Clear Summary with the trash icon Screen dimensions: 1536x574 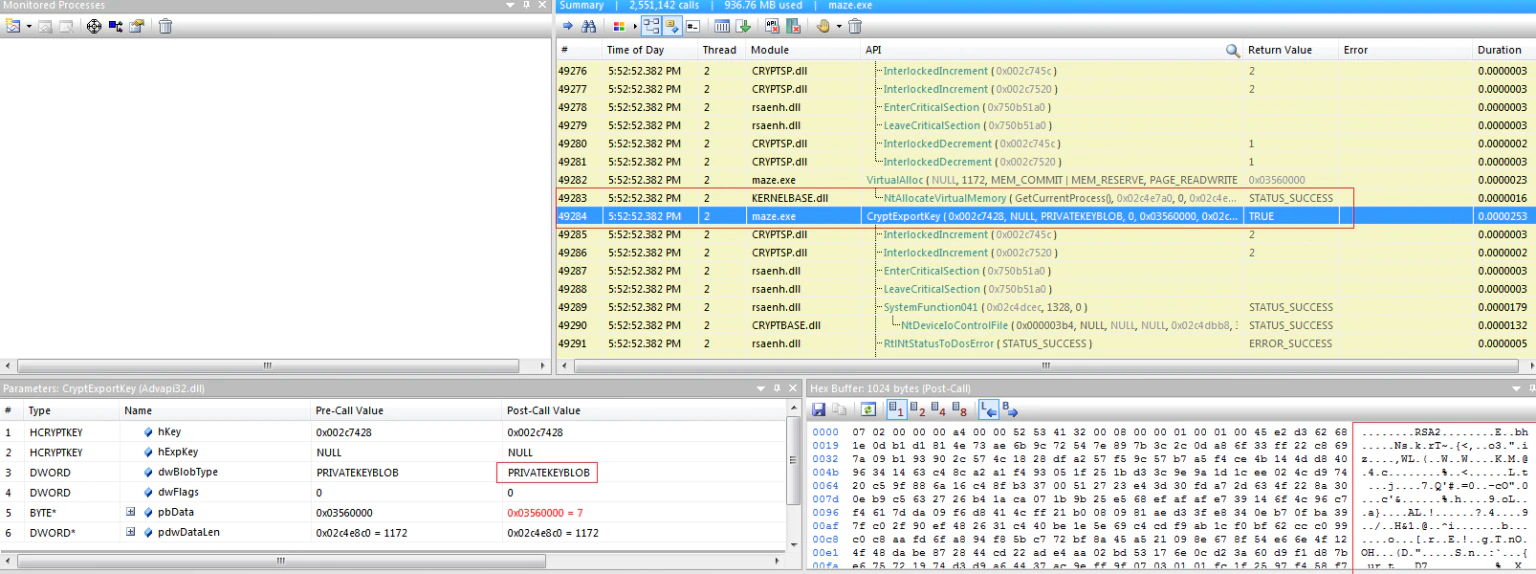pyautogui.click(x=856, y=26)
